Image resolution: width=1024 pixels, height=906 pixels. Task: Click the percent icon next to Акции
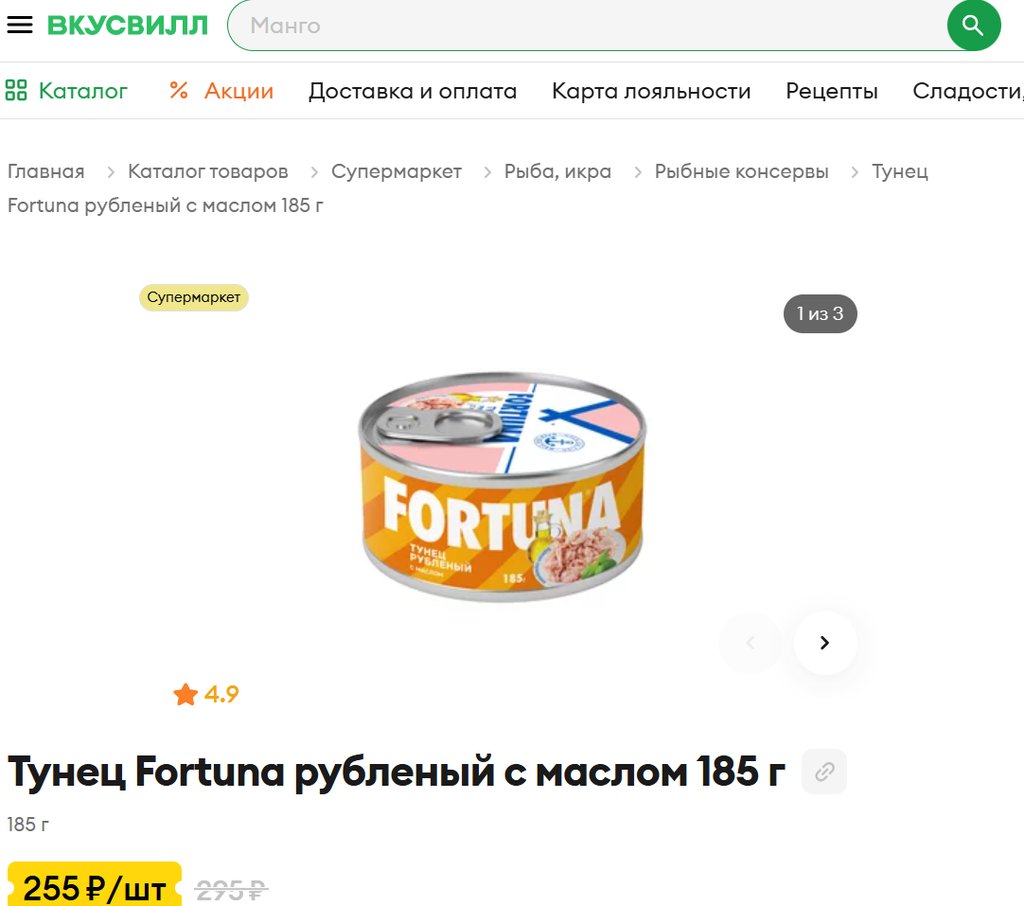click(179, 90)
